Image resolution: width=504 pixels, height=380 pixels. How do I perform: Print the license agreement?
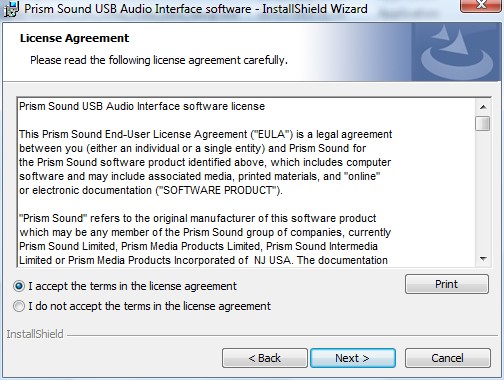pos(447,284)
